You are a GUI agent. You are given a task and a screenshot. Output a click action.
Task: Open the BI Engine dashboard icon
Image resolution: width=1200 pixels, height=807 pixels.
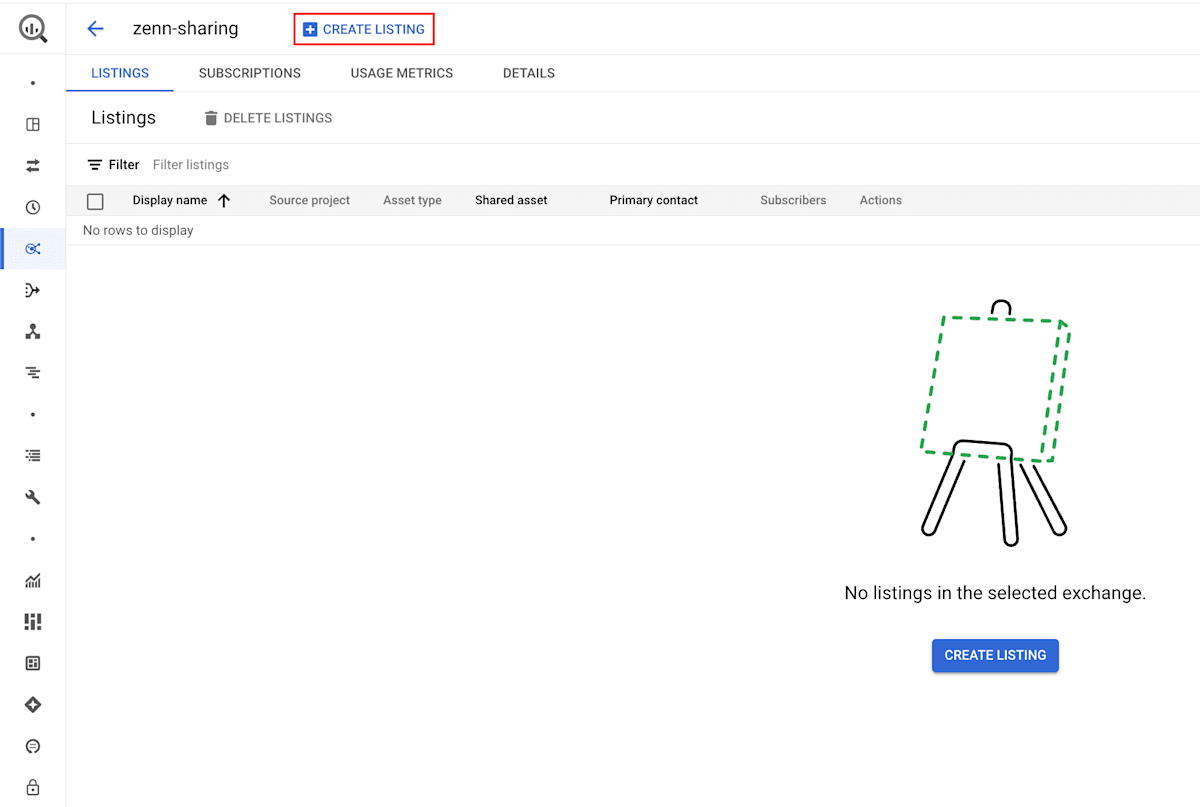pos(33,663)
